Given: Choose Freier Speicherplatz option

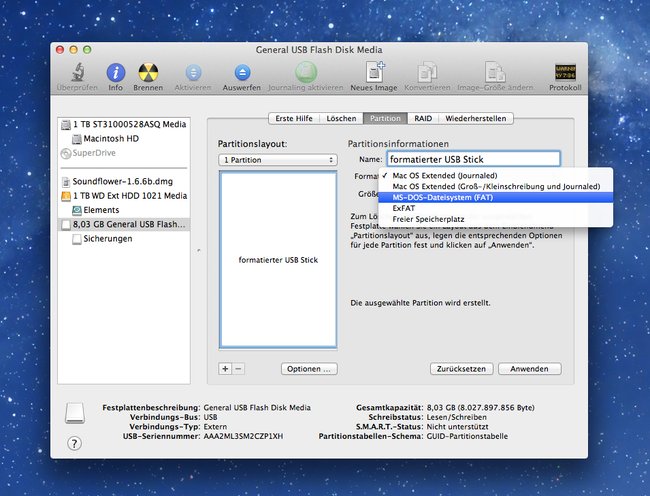Looking at the screenshot, I should [496, 219].
